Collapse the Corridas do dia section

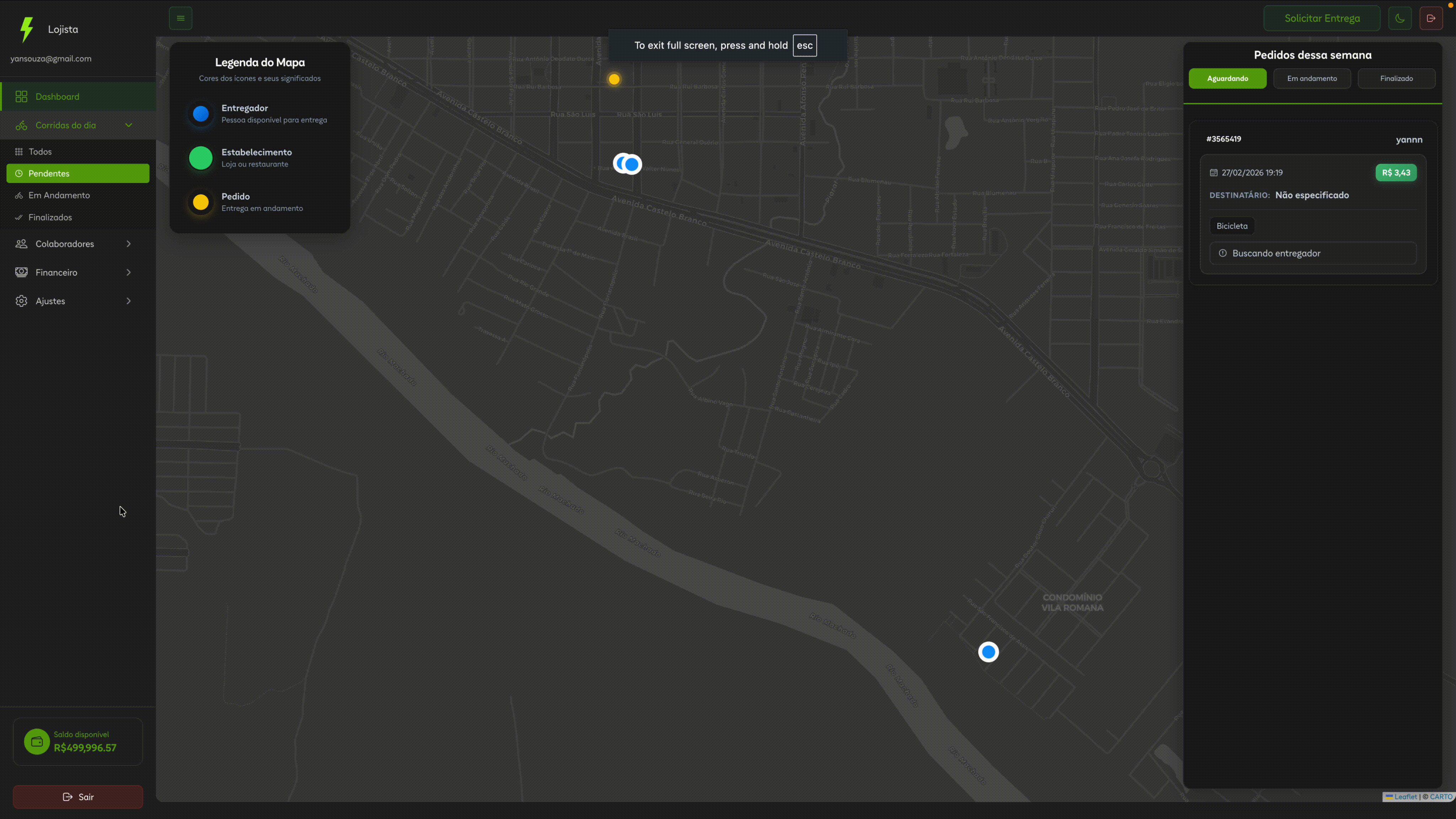coord(128,125)
